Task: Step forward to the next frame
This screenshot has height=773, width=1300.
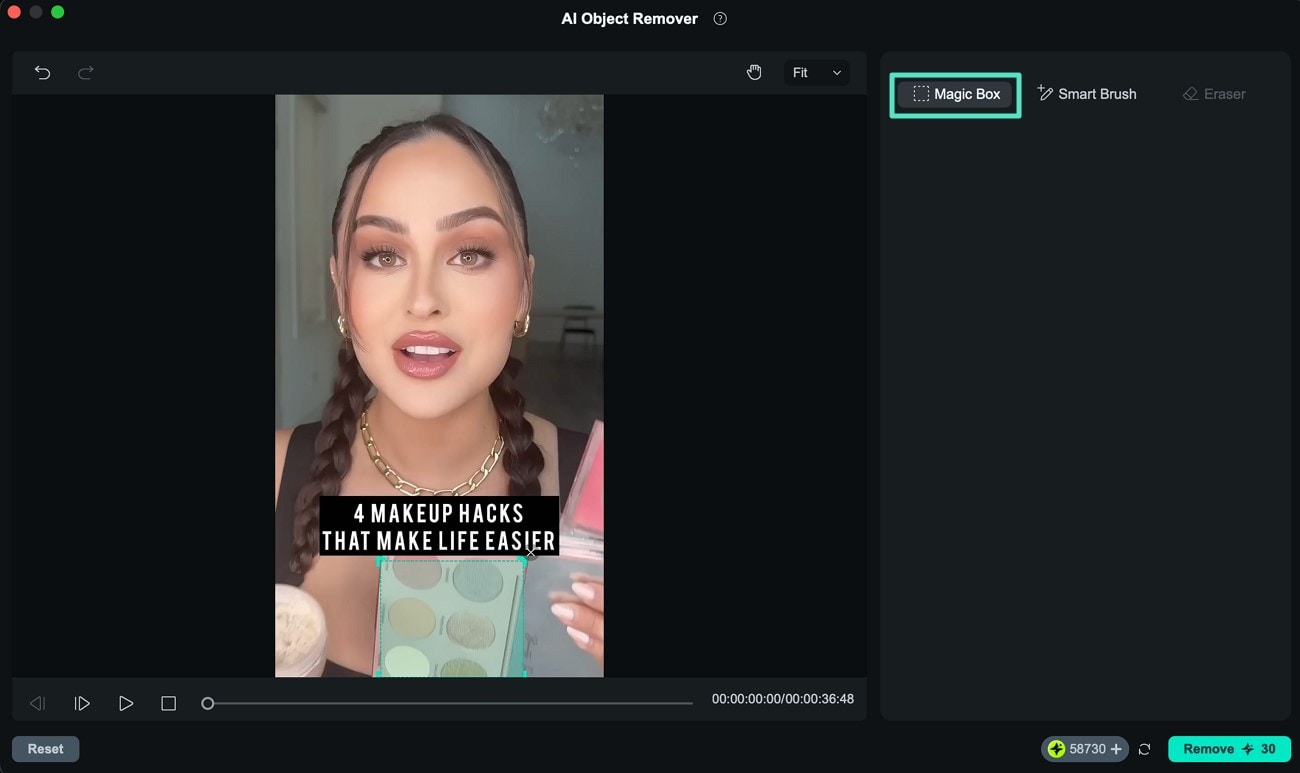Action: (x=82, y=703)
